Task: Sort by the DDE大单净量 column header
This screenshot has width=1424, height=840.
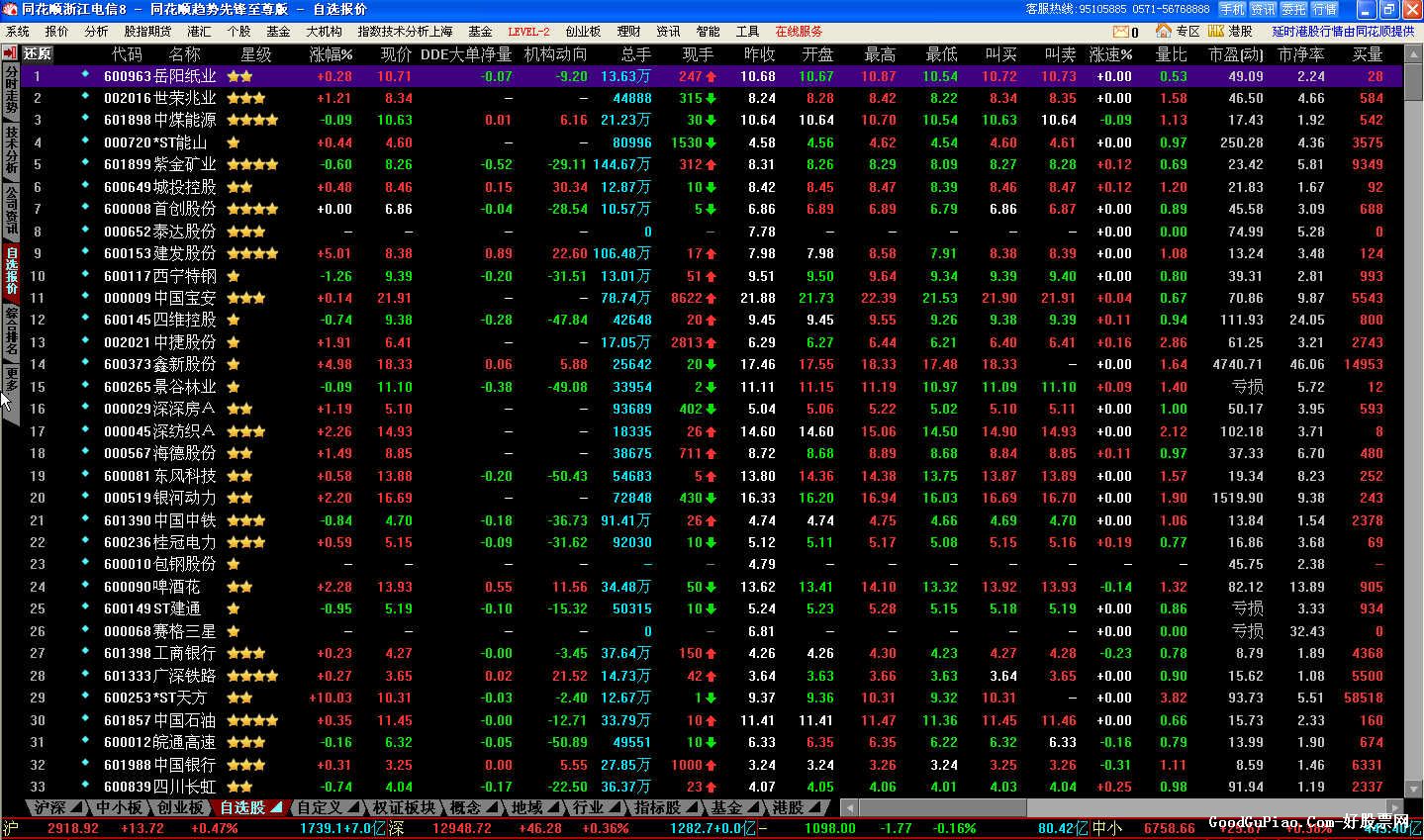Action: coord(466,53)
